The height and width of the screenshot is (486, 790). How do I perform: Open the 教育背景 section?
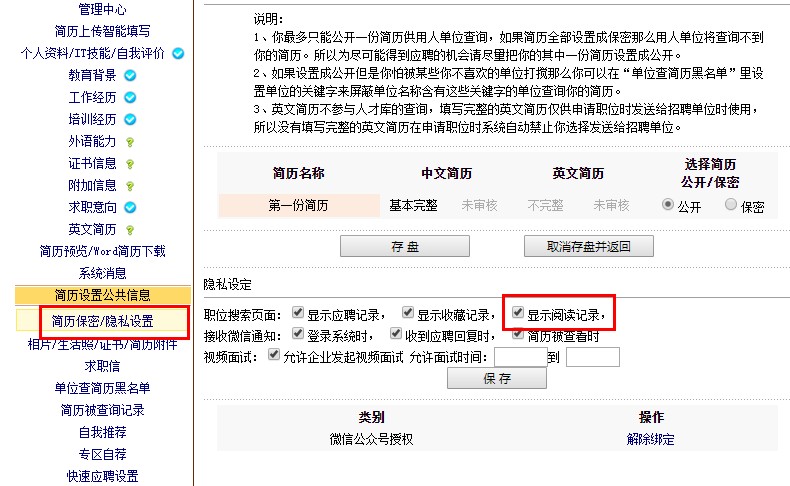point(92,76)
